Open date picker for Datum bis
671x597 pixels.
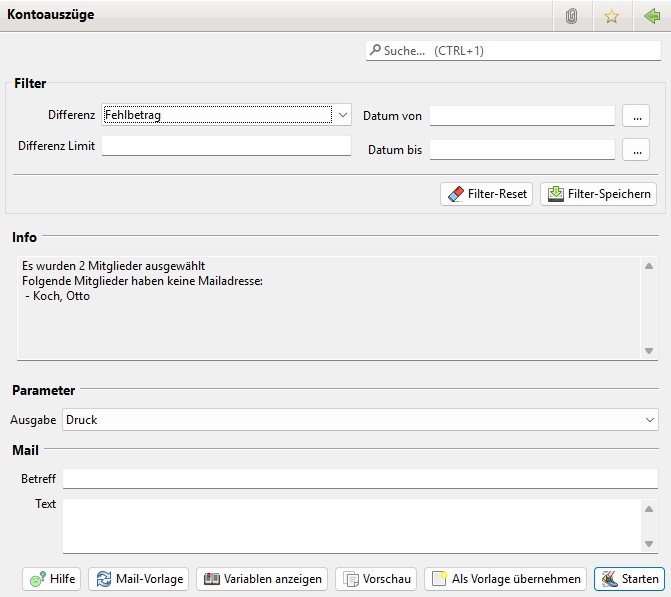click(x=635, y=150)
